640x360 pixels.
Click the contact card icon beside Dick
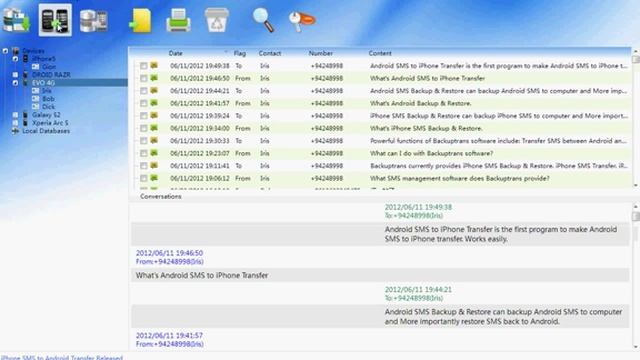pos(36,107)
